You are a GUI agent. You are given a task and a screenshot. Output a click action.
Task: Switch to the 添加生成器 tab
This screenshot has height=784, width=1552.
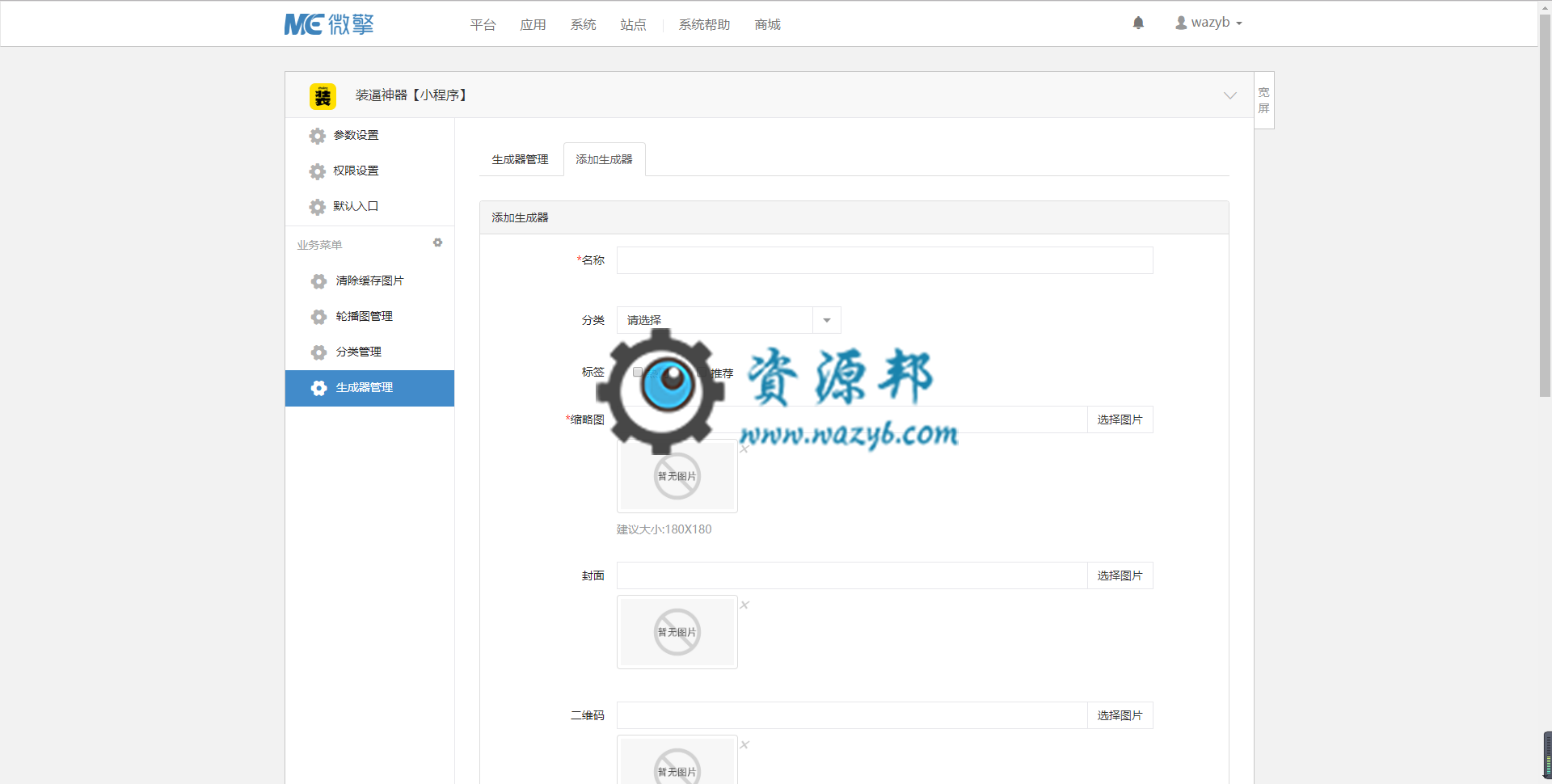click(x=604, y=159)
